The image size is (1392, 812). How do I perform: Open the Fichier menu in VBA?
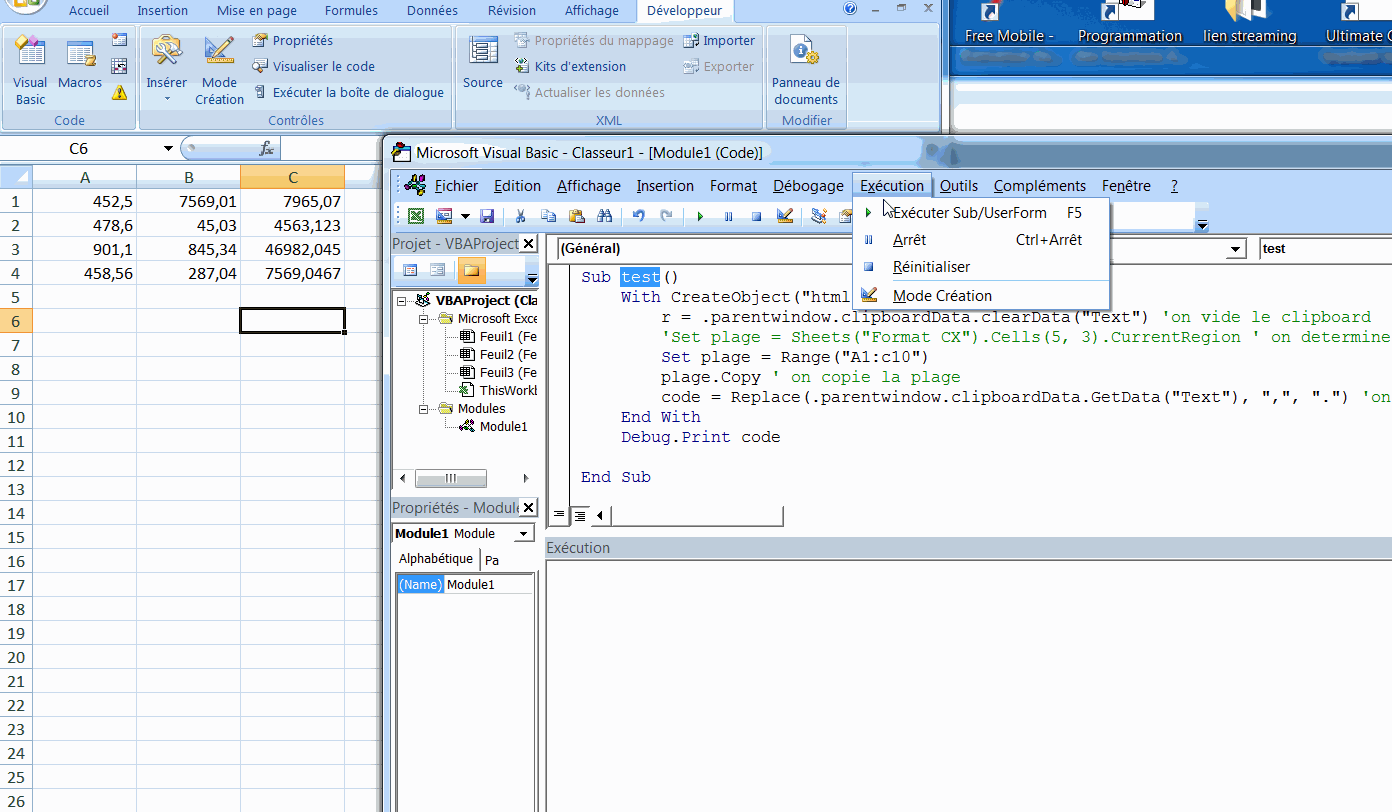click(456, 186)
